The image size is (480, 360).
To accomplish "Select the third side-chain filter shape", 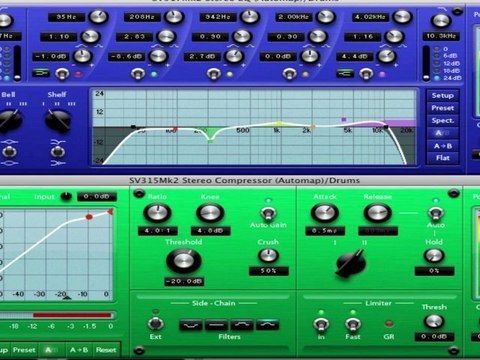I will click(x=242, y=325).
